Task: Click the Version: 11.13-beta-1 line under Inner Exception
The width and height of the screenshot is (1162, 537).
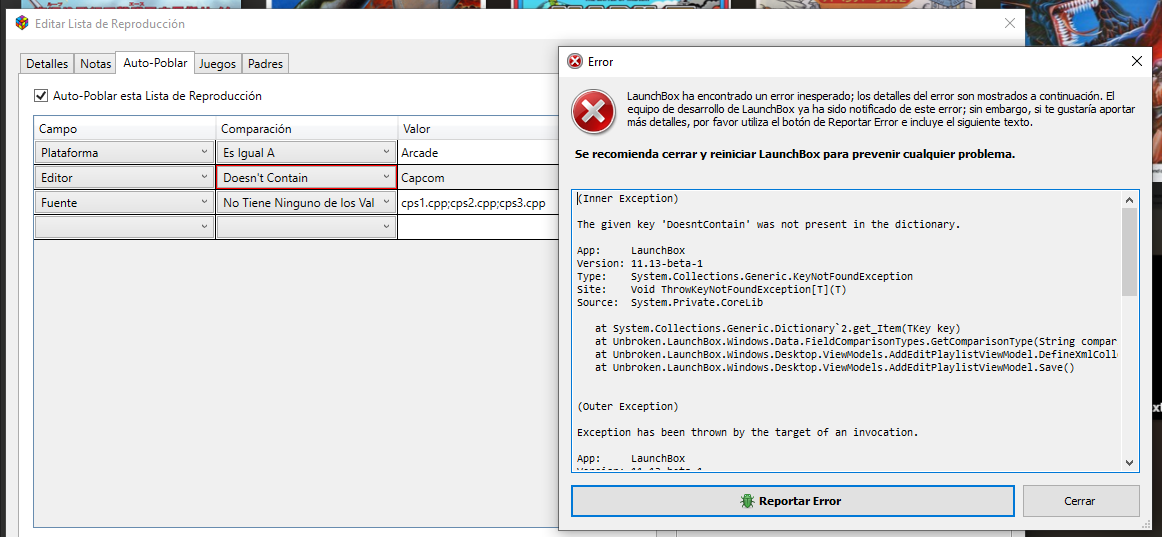Action: point(642,263)
